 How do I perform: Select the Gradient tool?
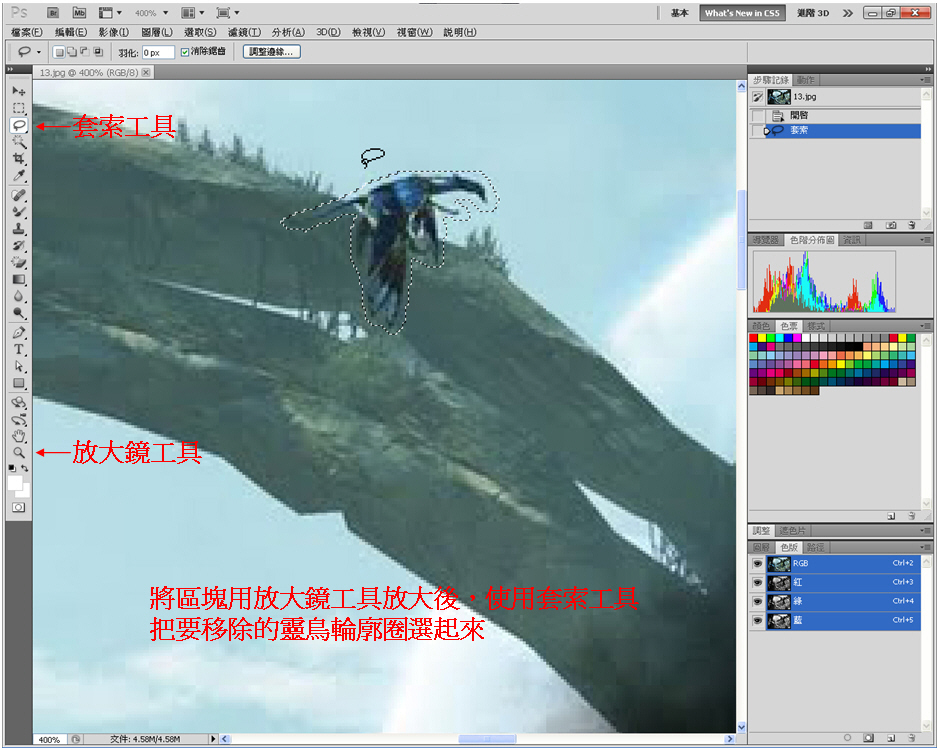pyautogui.click(x=19, y=279)
